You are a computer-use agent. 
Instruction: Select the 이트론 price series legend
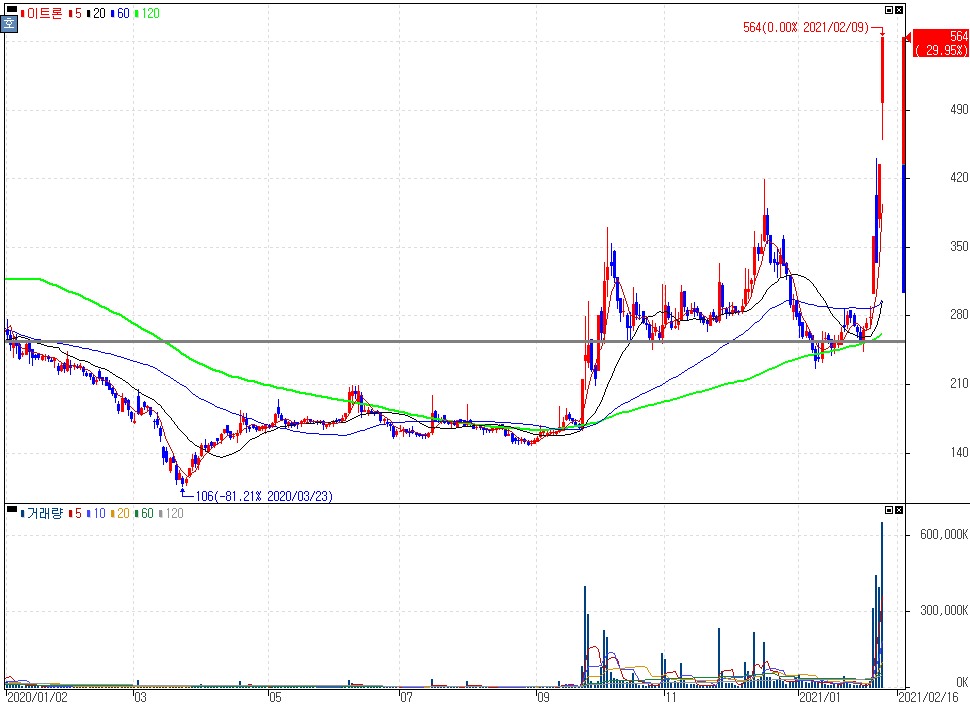[x=41, y=14]
